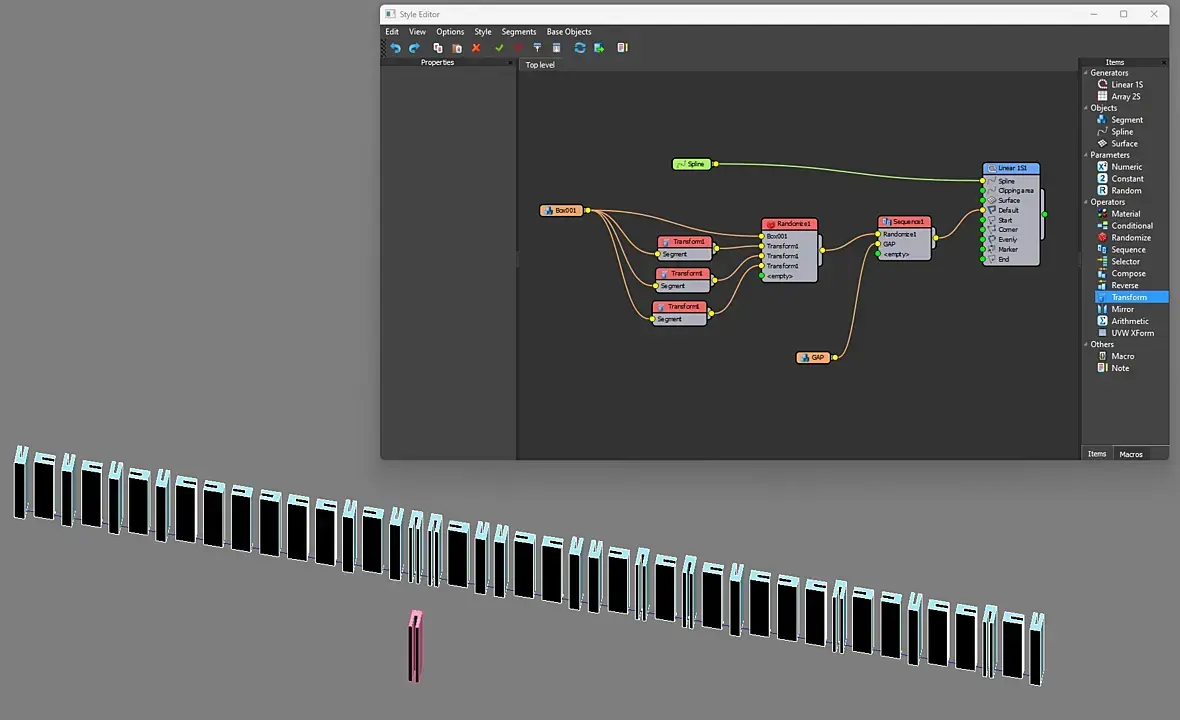
Task: Click the highlighted Transform operator item
Action: point(1131,297)
